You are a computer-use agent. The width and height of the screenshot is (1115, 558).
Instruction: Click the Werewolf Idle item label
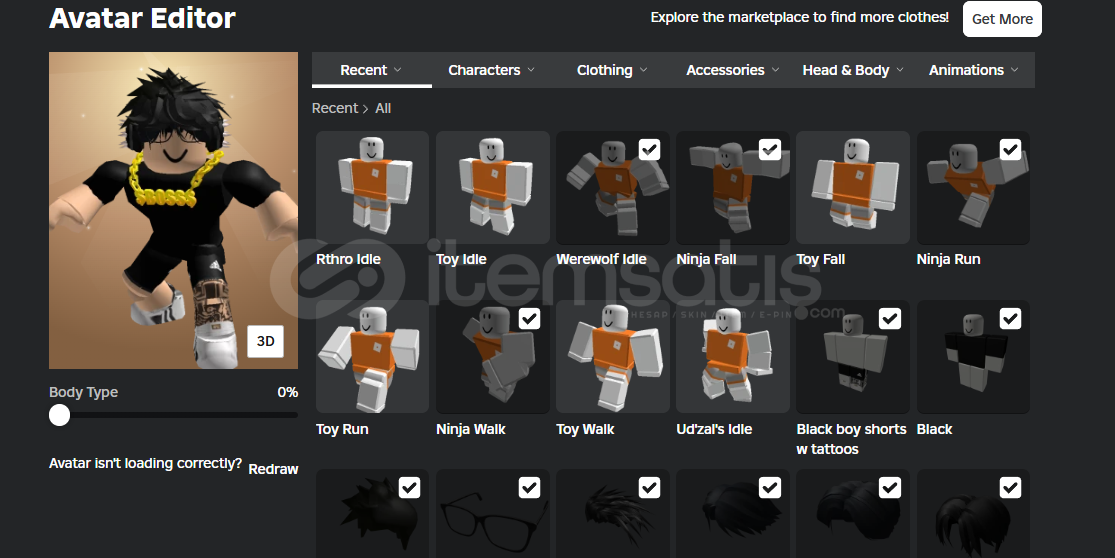pos(602,259)
